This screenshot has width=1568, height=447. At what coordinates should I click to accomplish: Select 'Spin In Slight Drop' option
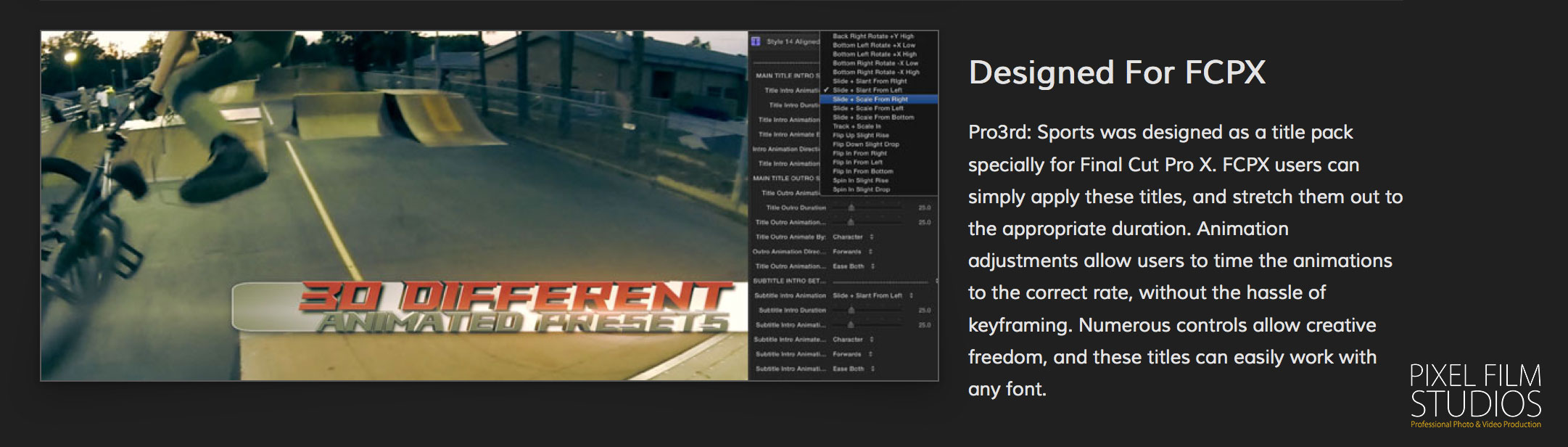coord(861,189)
